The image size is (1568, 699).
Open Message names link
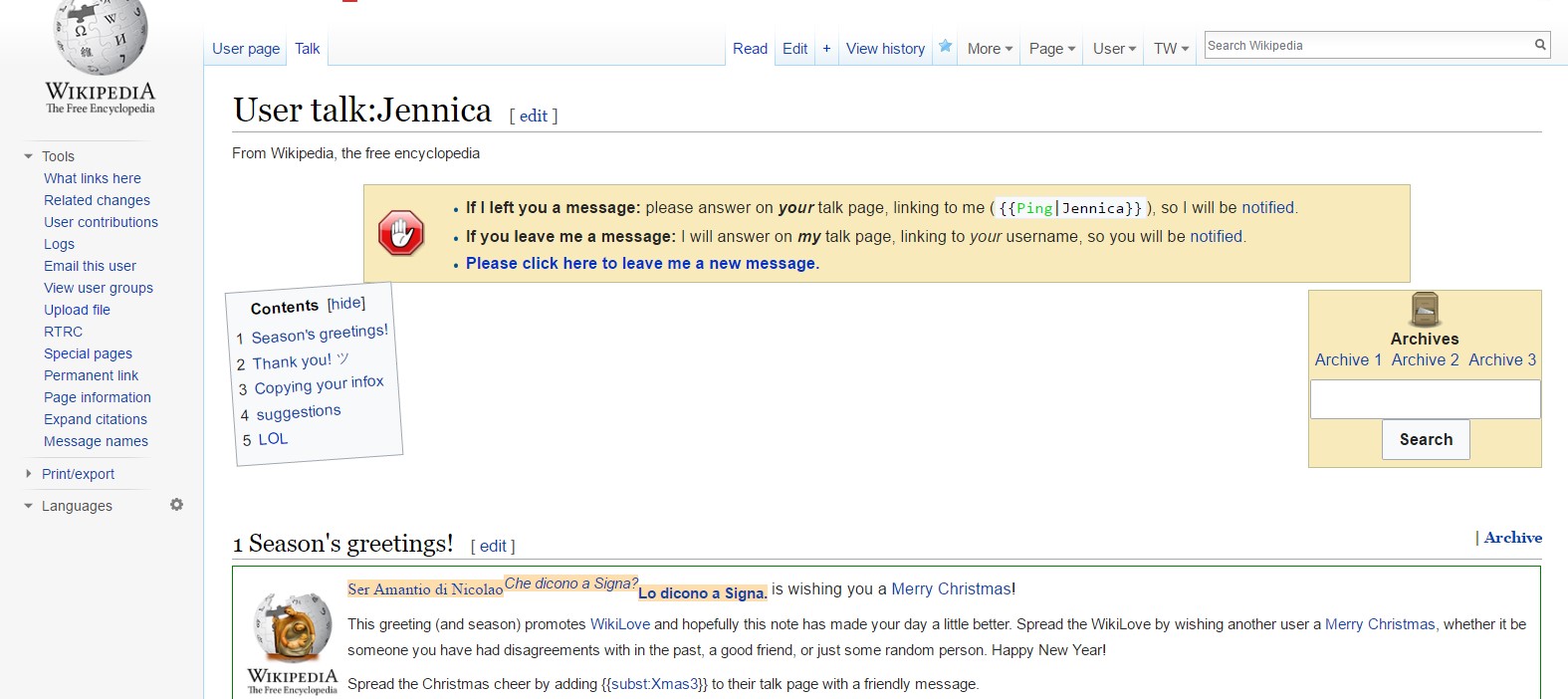coord(96,441)
